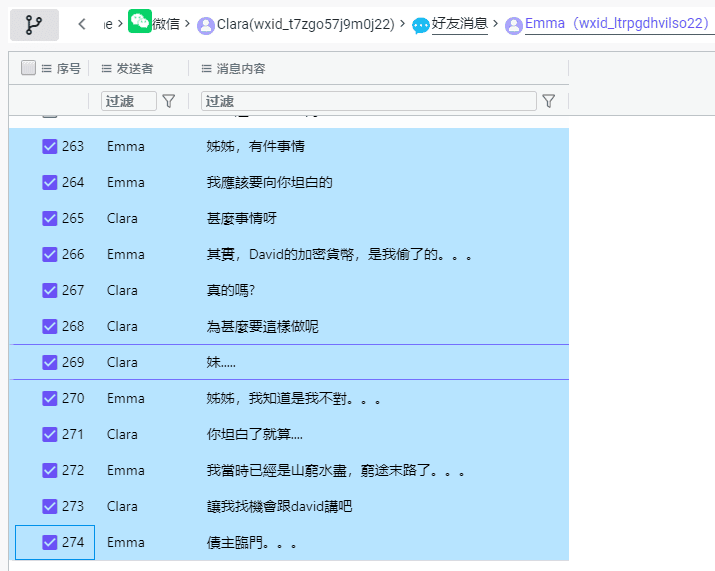The height and width of the screenshot is (571, 715).
Task: Open the 微信 breadcrumb item
Action: click(166, 24)
